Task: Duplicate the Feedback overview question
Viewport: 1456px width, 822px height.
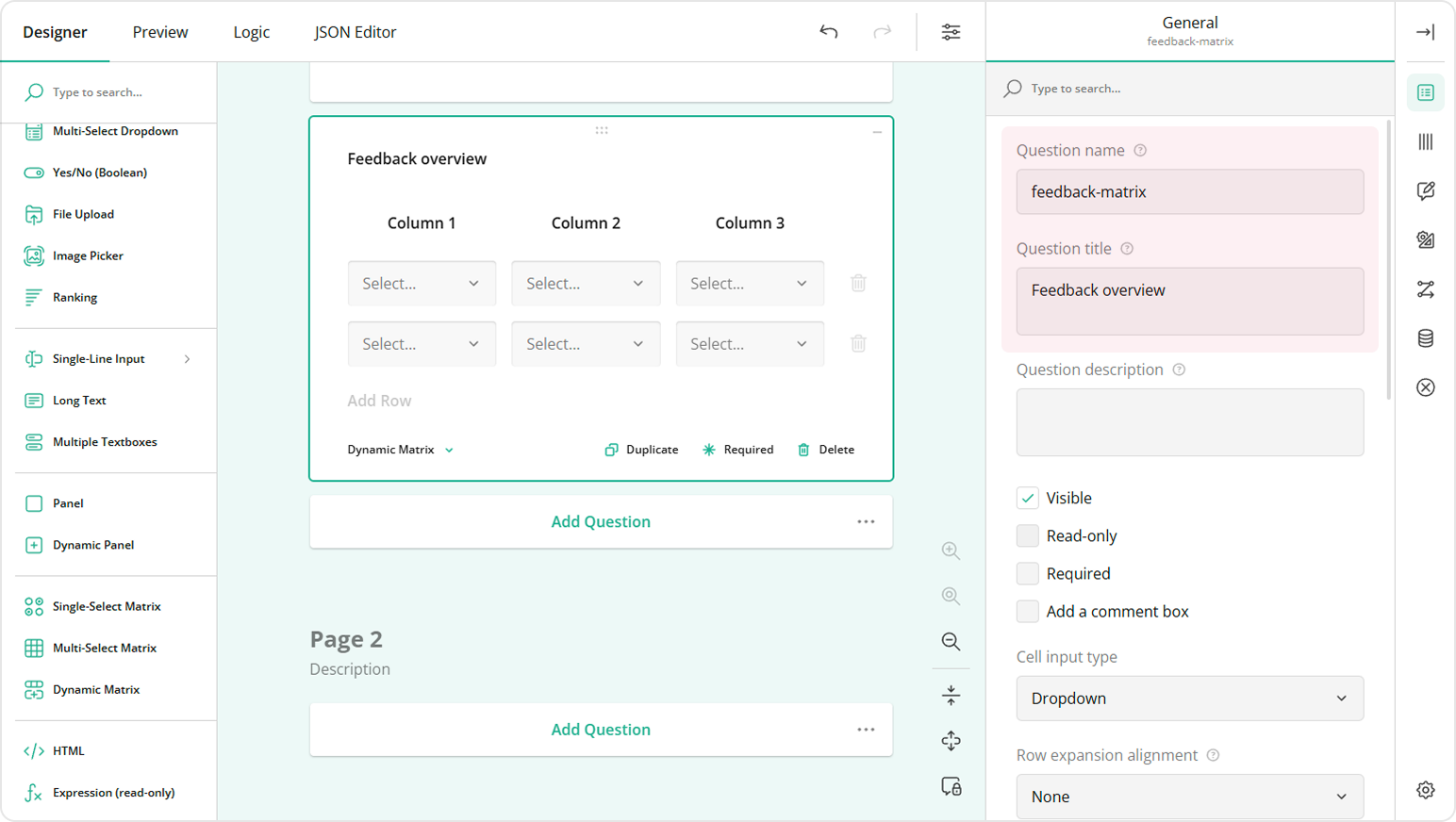Action: [641, 450]
